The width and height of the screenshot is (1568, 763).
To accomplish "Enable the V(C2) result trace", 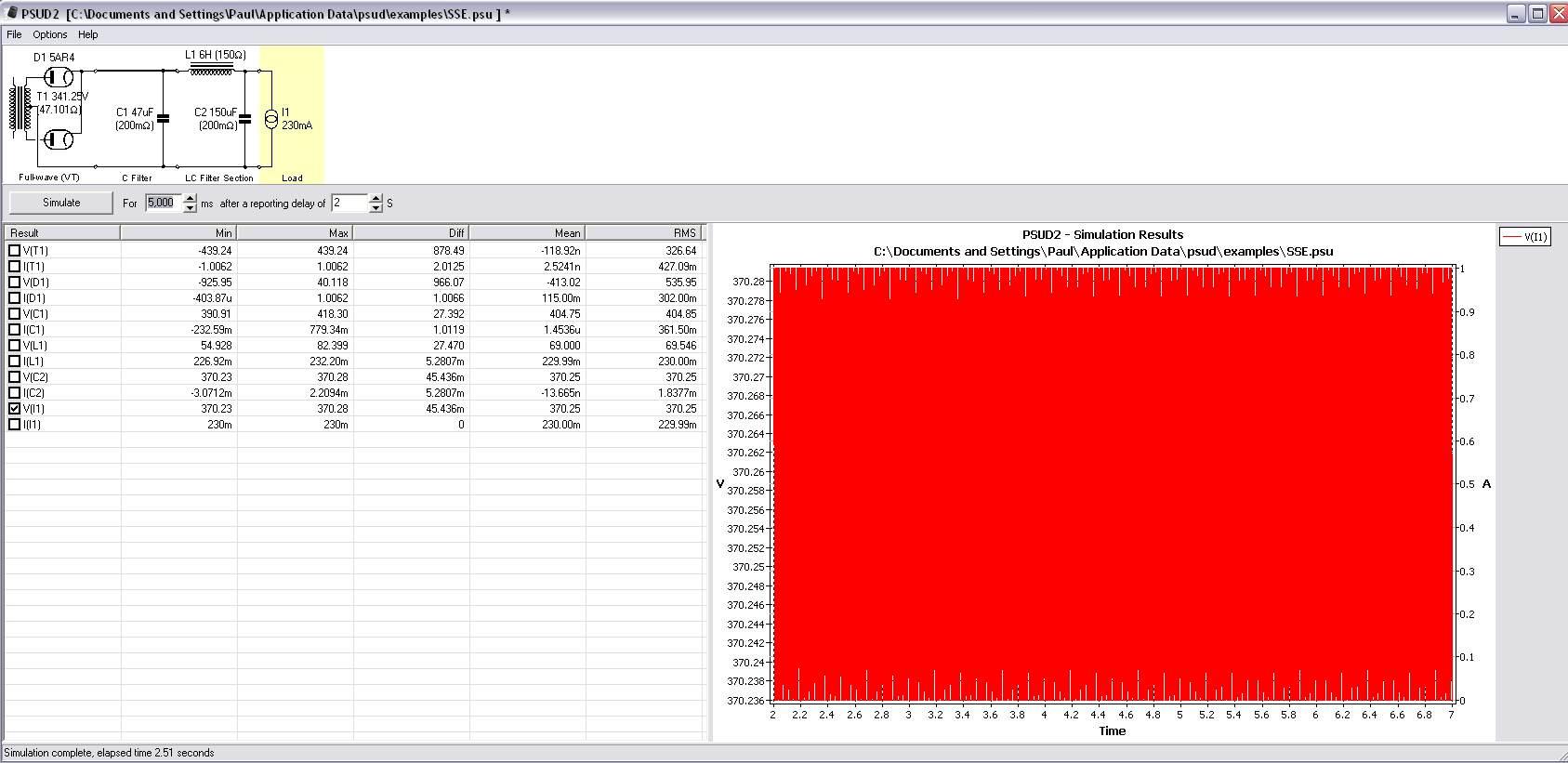I will coord(14,377).
